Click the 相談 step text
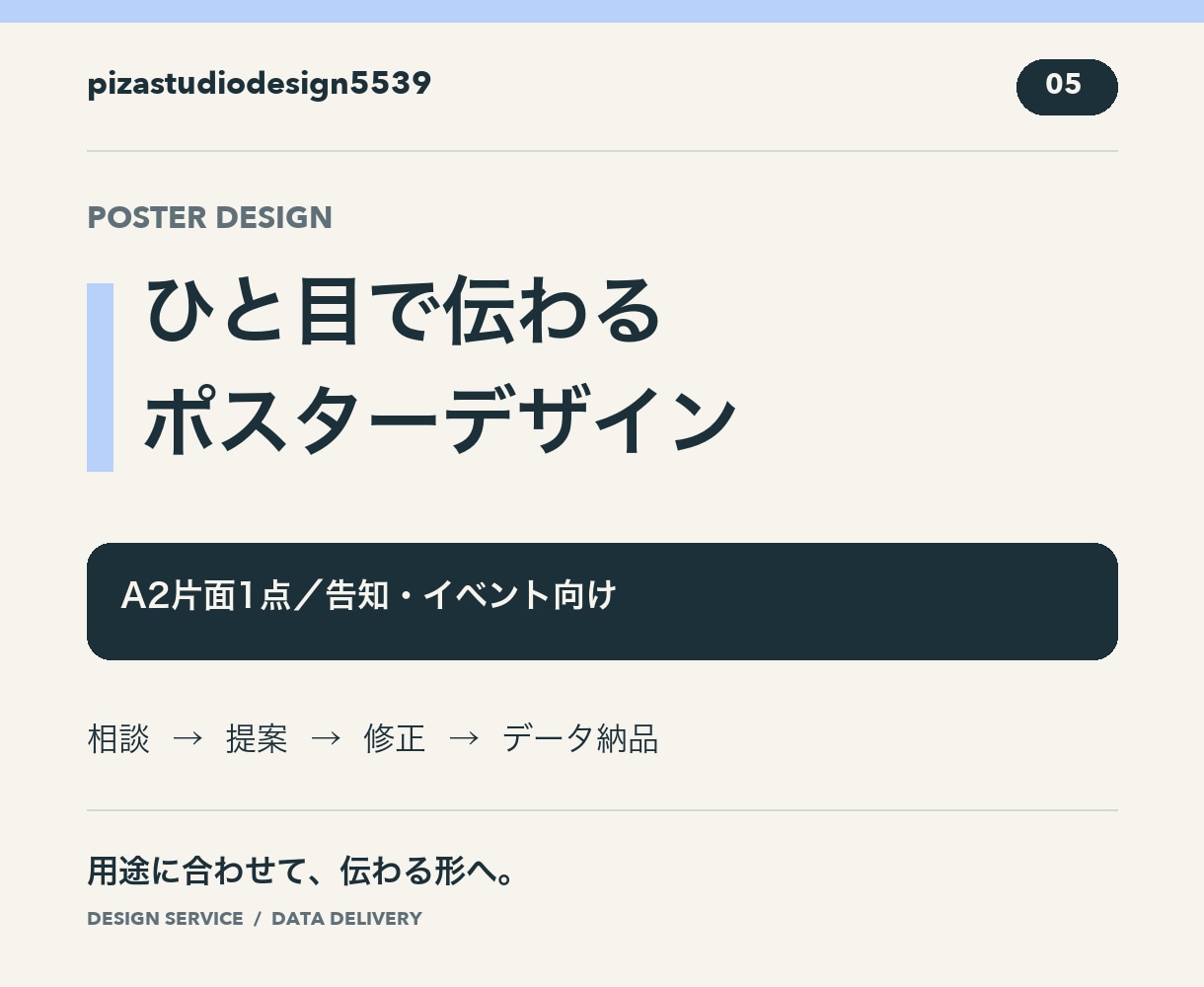 tap(118, 738)
